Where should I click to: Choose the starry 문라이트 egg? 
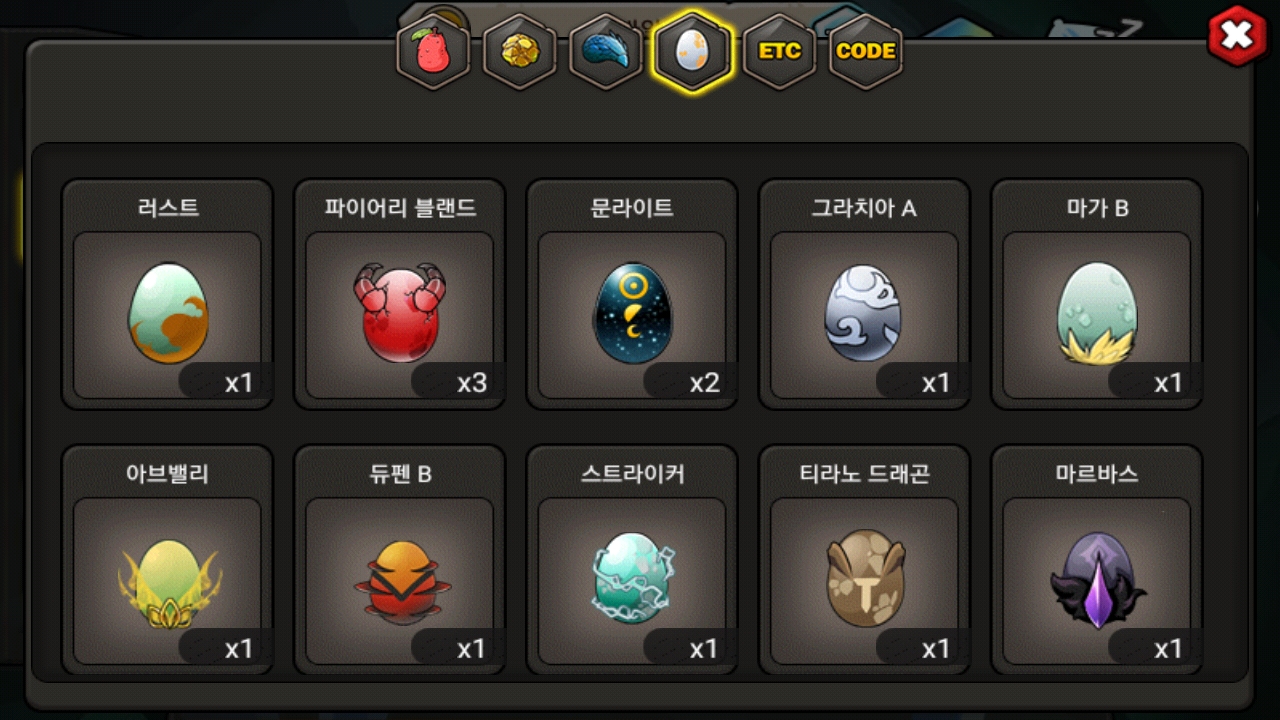(632, 314)
